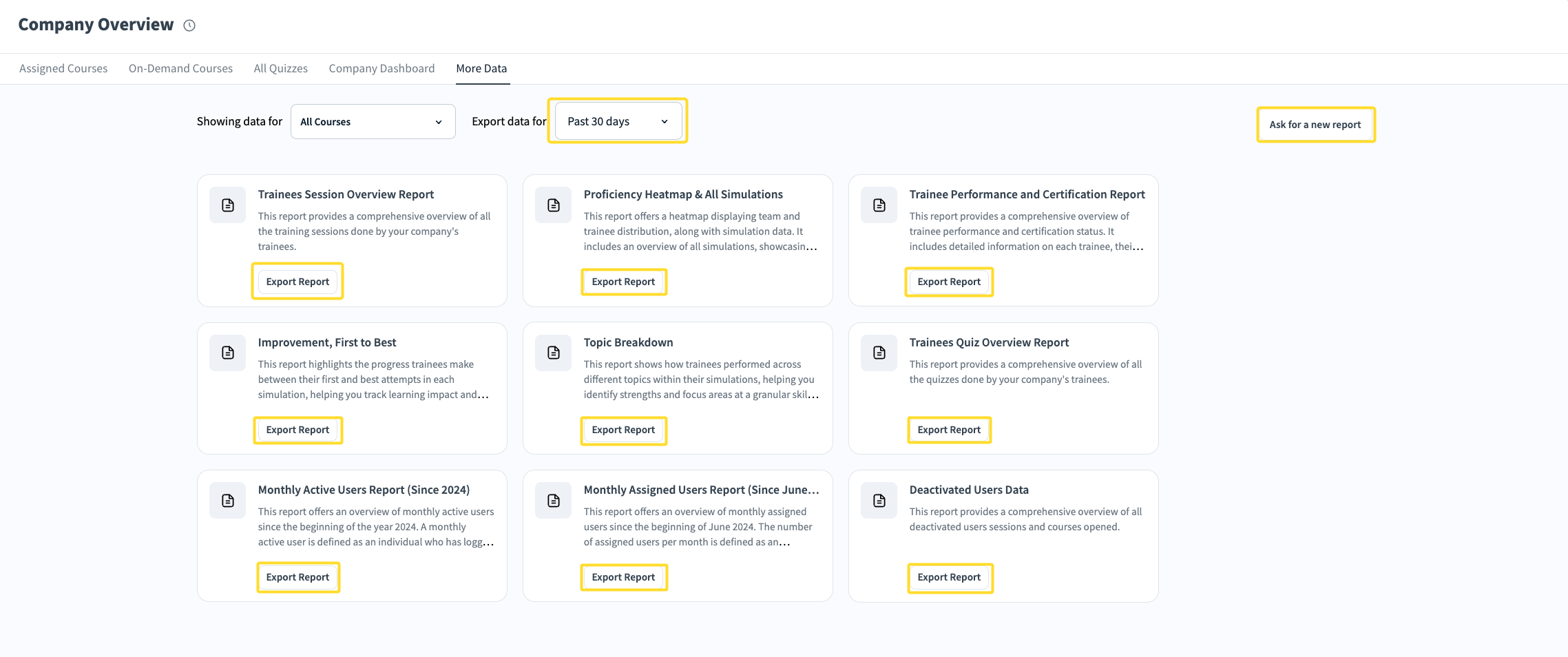Click the Trainees Quiz Overview document icon
The height and width of the screenshot is (657, 1568).
[879, 353]
